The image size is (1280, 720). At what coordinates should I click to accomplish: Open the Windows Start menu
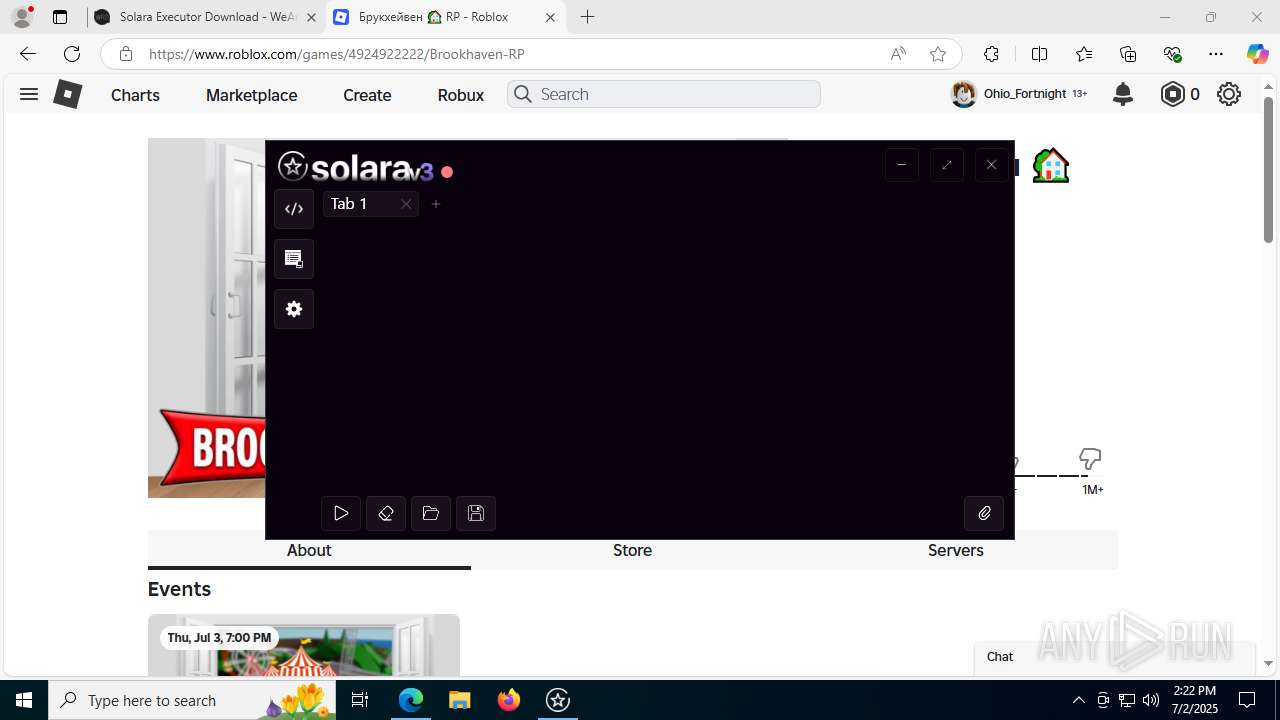coord(24,700)
